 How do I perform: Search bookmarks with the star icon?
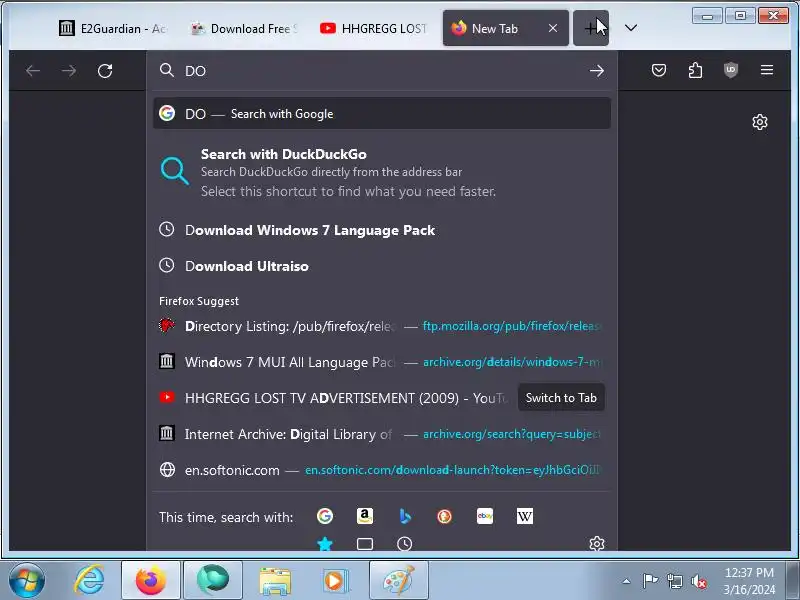(x=325, y=544)
